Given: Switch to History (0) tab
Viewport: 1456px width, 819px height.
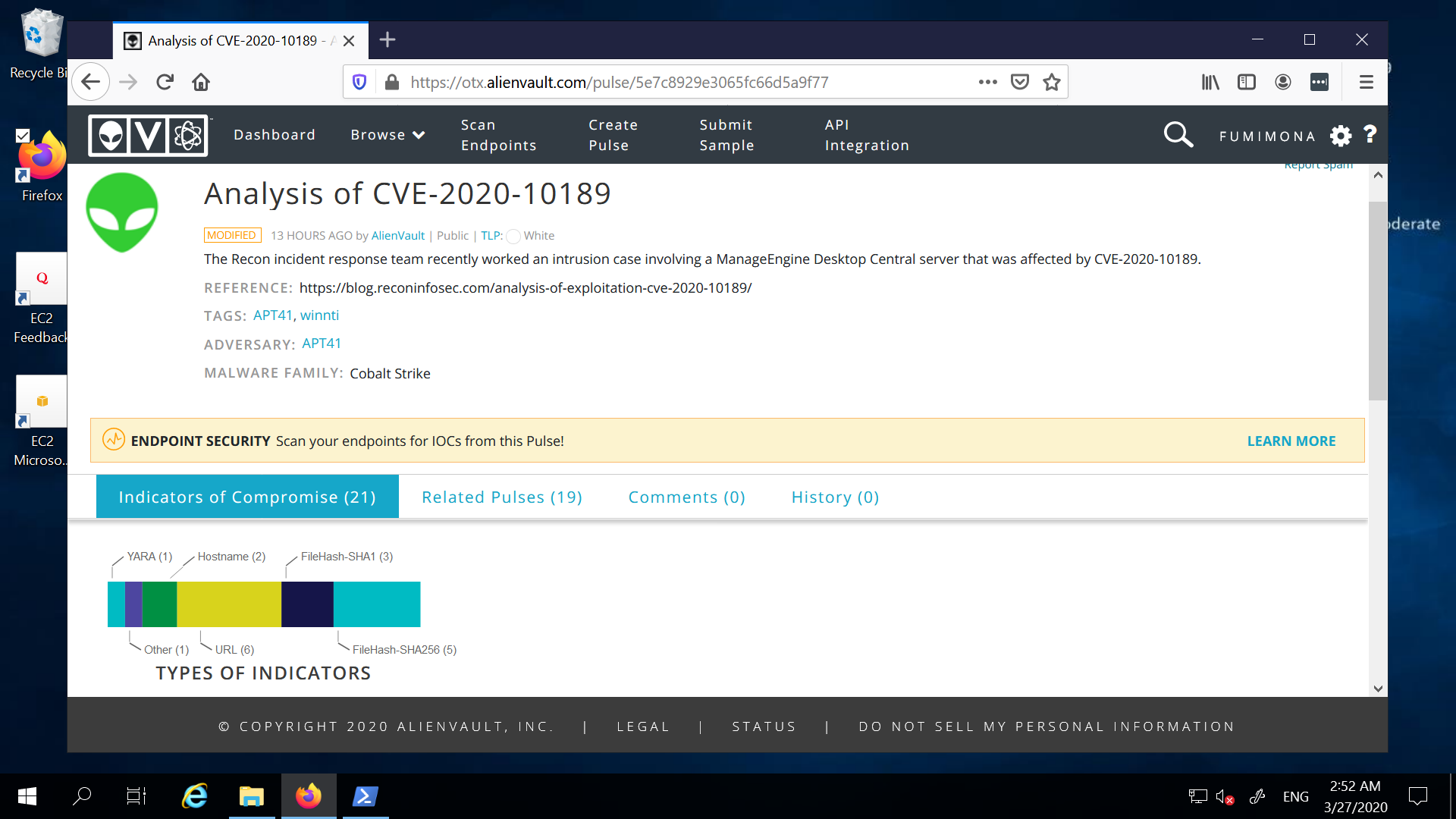Looking at the screenshot, I should 835,497.
